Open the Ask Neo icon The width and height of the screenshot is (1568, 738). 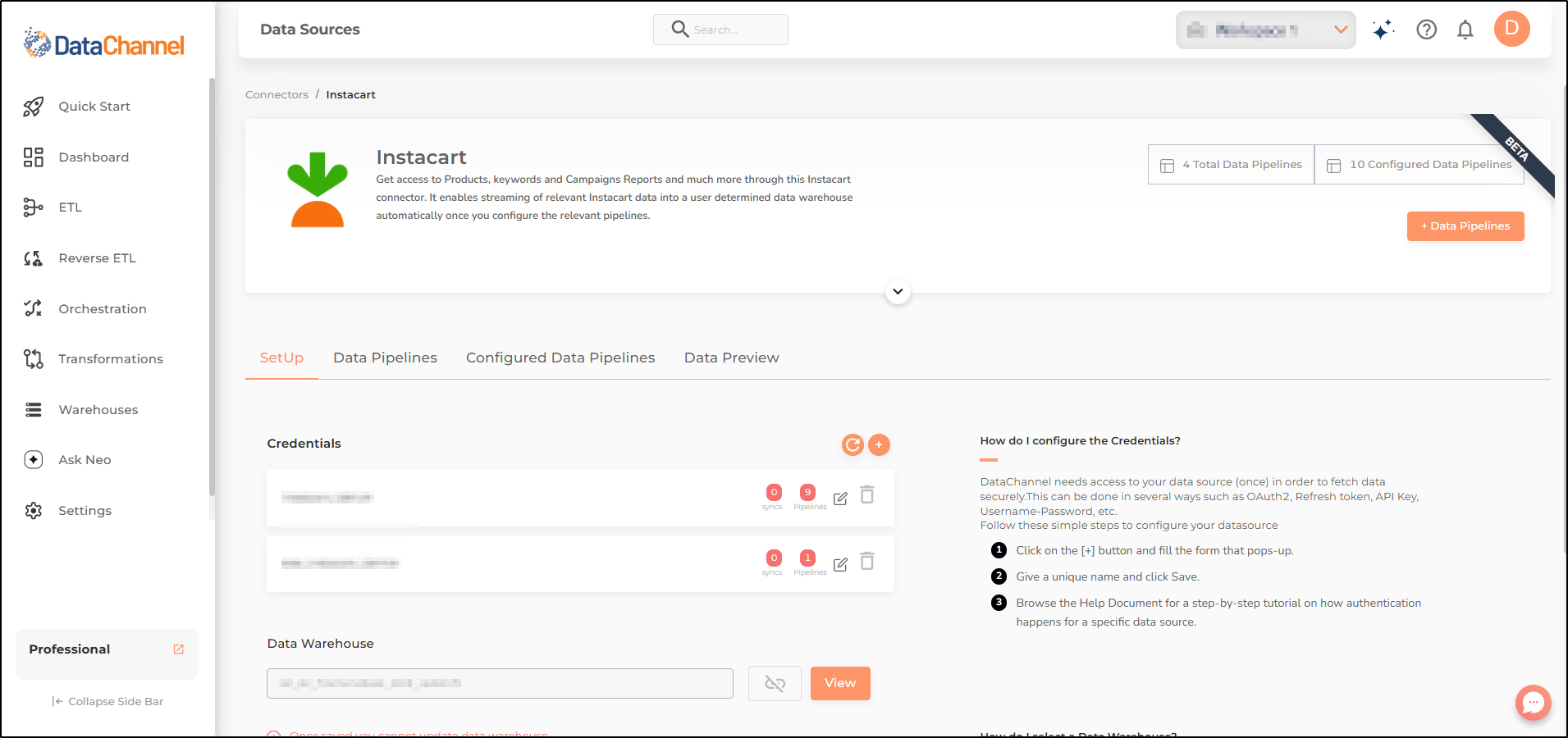click(x=33, y=460)
